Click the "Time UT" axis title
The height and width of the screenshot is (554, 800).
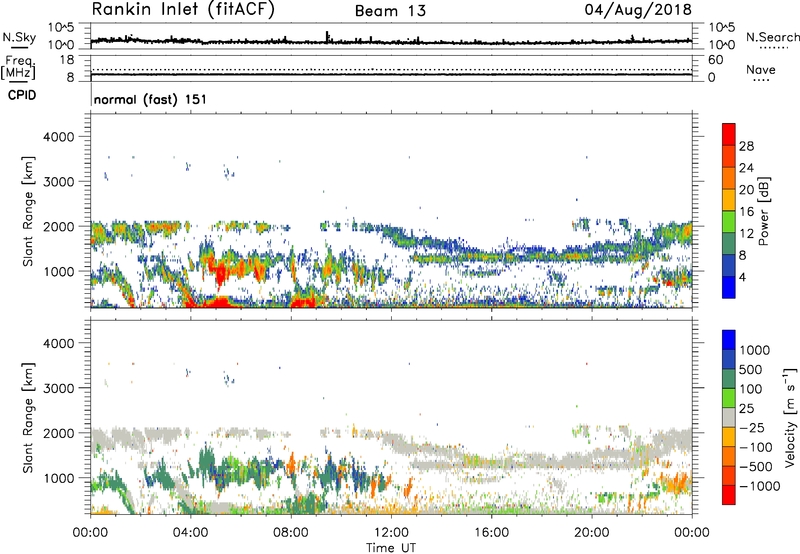point(391,548)
